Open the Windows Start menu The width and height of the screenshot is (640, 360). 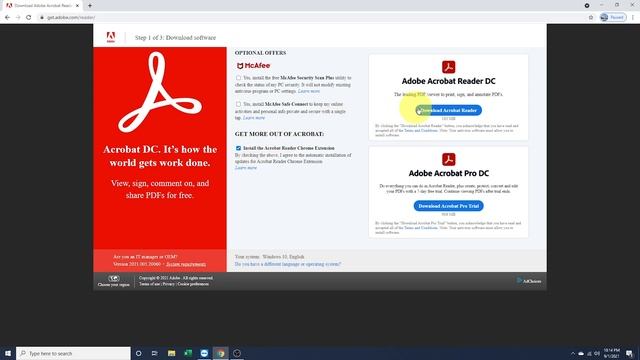pyautogui.click(x=8, y=353)
